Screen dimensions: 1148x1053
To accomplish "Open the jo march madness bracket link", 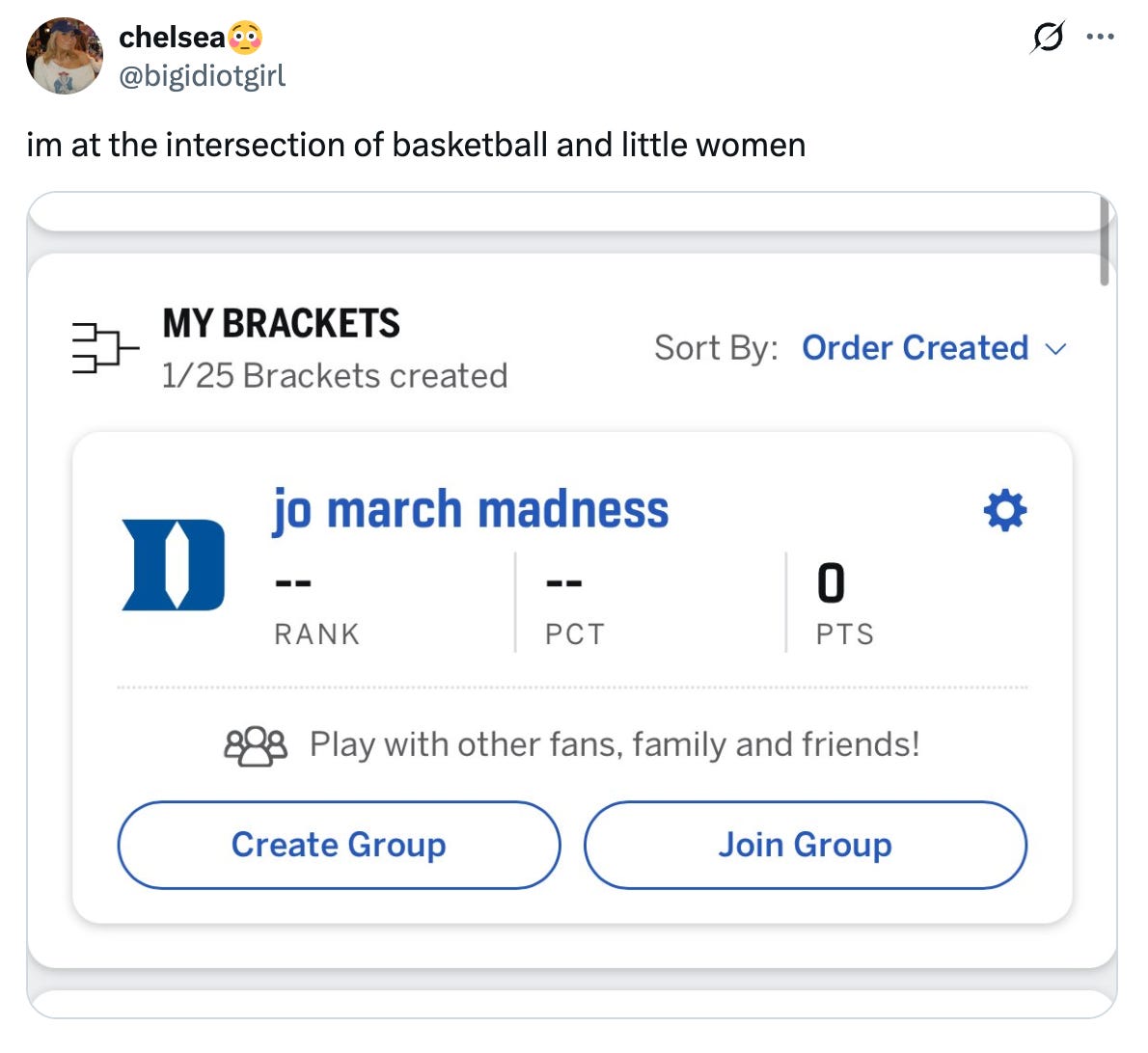I will 470,508.
